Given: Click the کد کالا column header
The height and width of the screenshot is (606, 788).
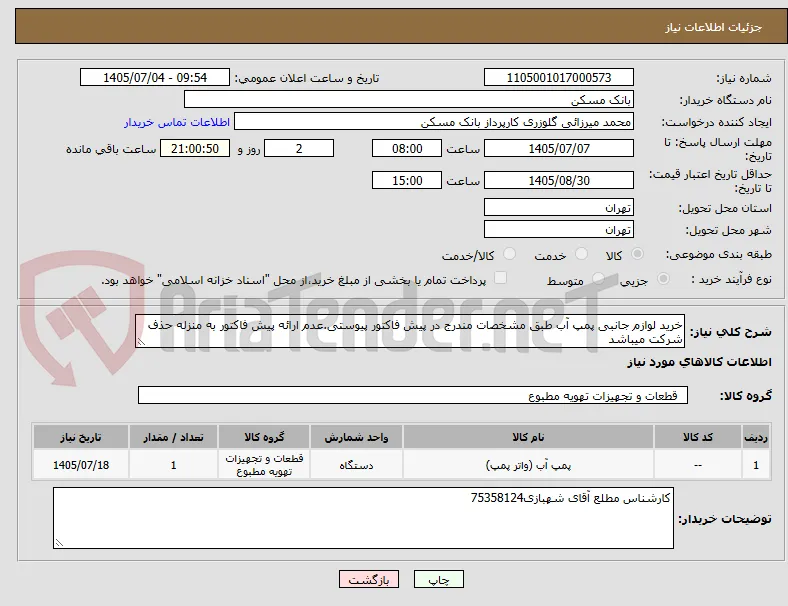Looking at the screenshot, I should [x=698, y=437].
